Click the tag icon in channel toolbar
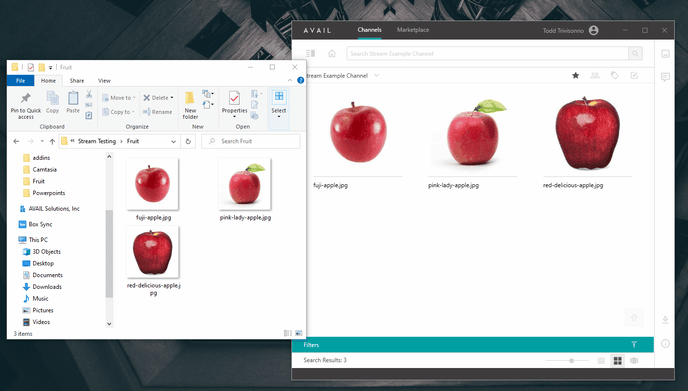Screen dimensions: 688x391 (614, 75)
